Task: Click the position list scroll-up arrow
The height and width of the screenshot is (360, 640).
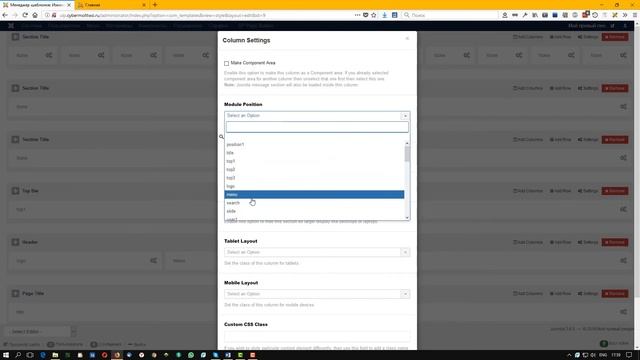Action: (407, 143)
